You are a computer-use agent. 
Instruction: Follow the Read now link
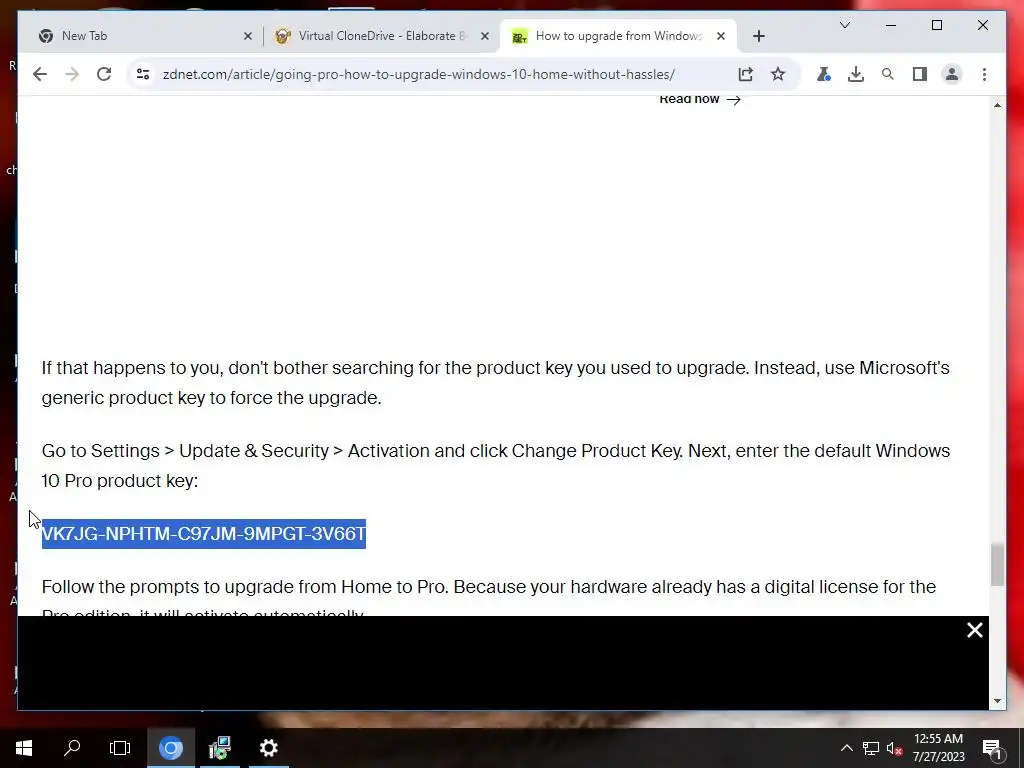point(699,99)
